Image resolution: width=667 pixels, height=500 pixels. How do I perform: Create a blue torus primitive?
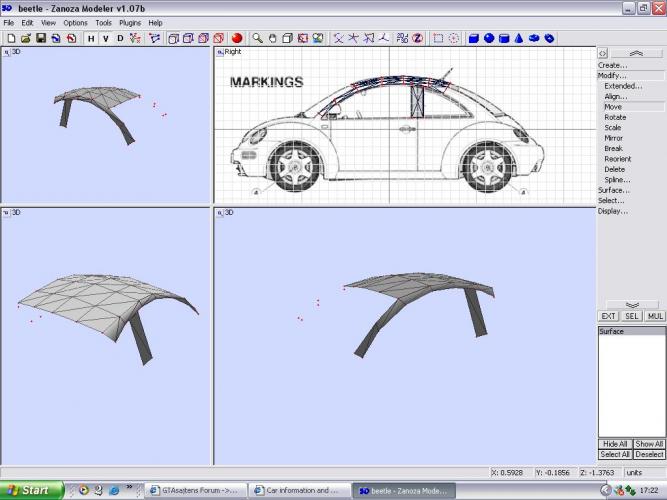(535, 38)
